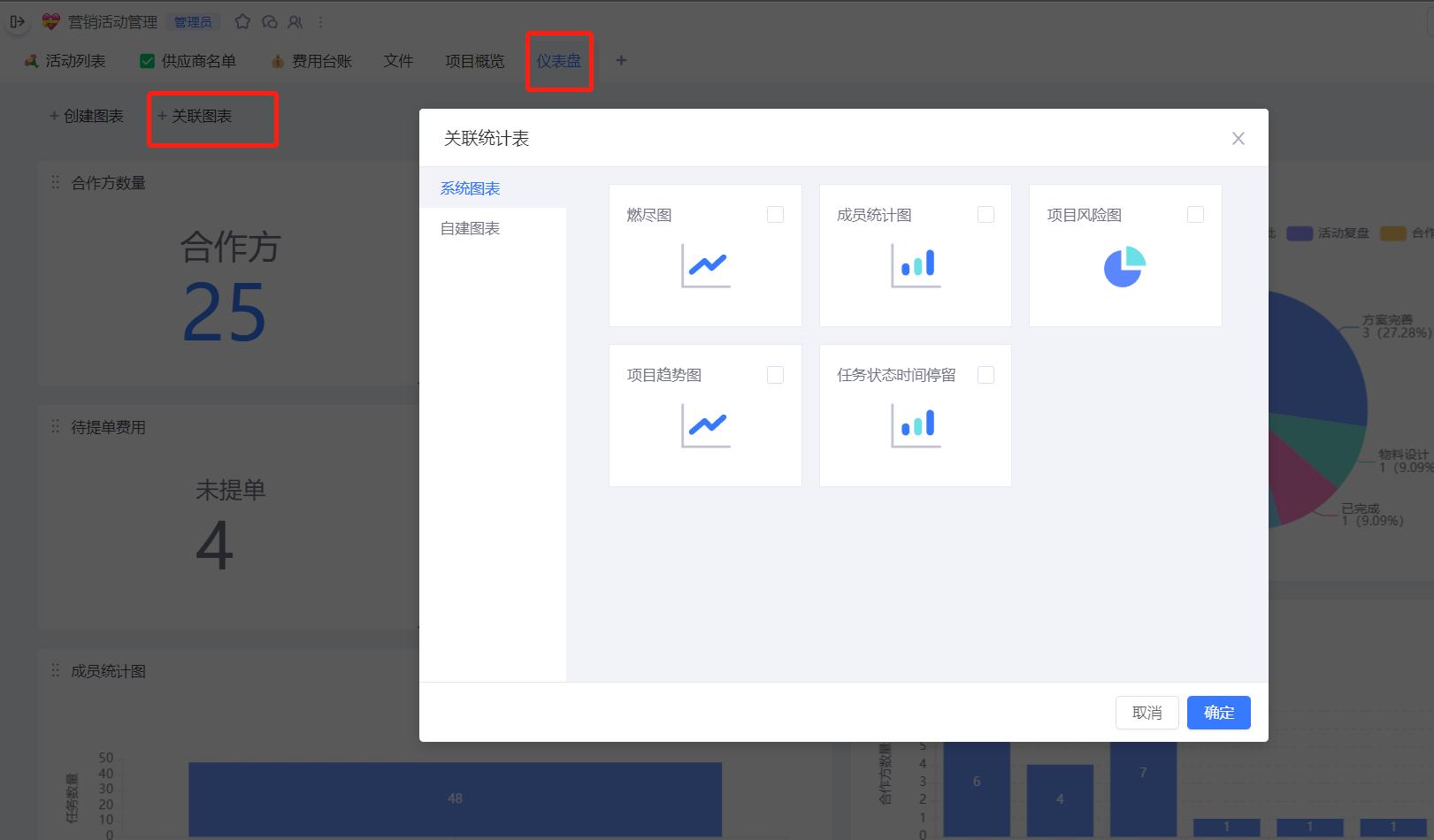Click the 合作方数量 card heading
The image size is (1434, 840).
click(x=109, y=183)
